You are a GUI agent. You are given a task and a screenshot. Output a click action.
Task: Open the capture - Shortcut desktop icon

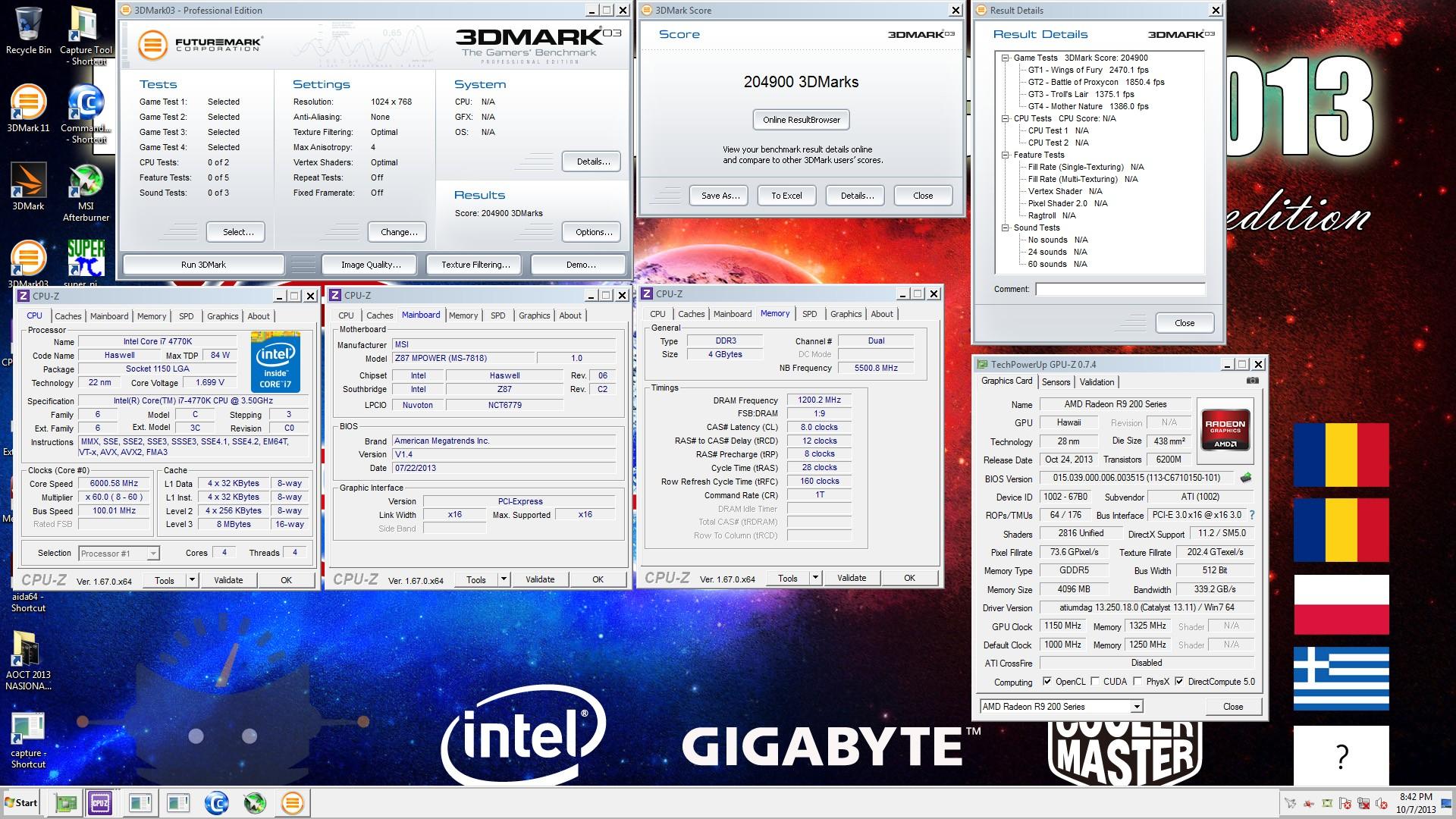pyautogui.click(x=28, y=740)
